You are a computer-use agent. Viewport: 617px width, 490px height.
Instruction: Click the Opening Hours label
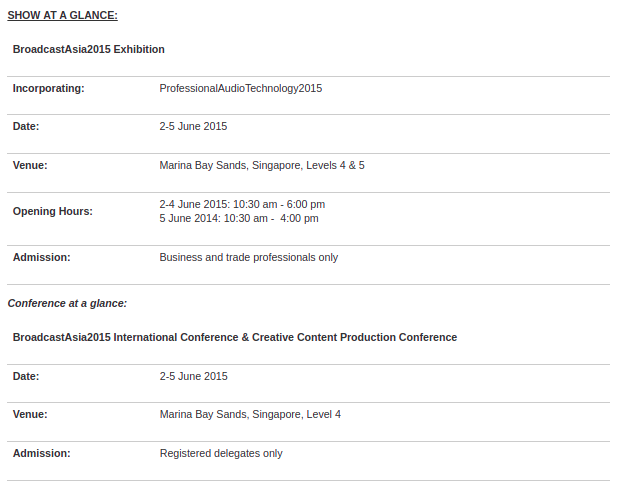click(x=53, y=211)
